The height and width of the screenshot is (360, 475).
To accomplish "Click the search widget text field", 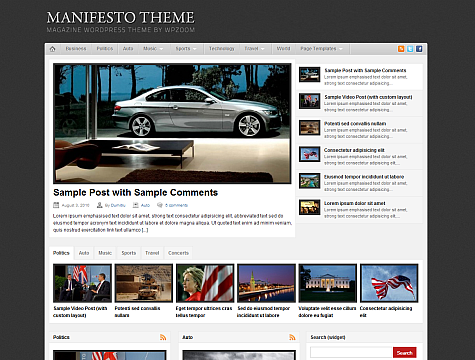I will 351,353.
